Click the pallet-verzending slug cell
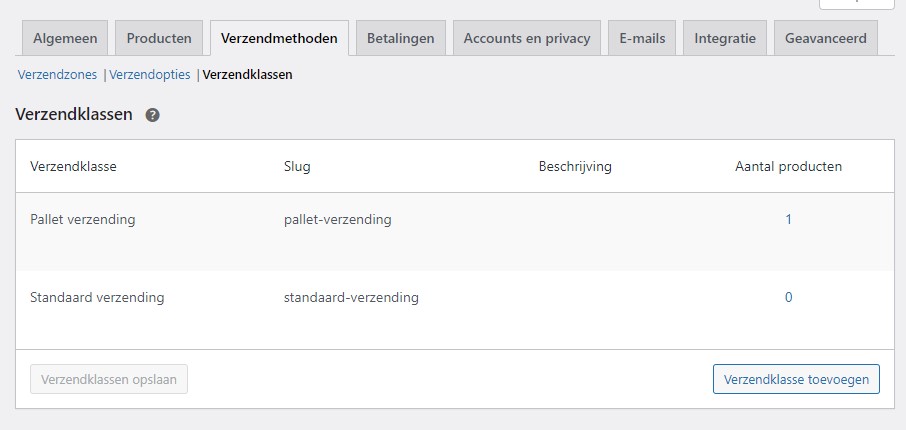The width and height of the screenshot is (906, 430). click(x=337, y=220)
